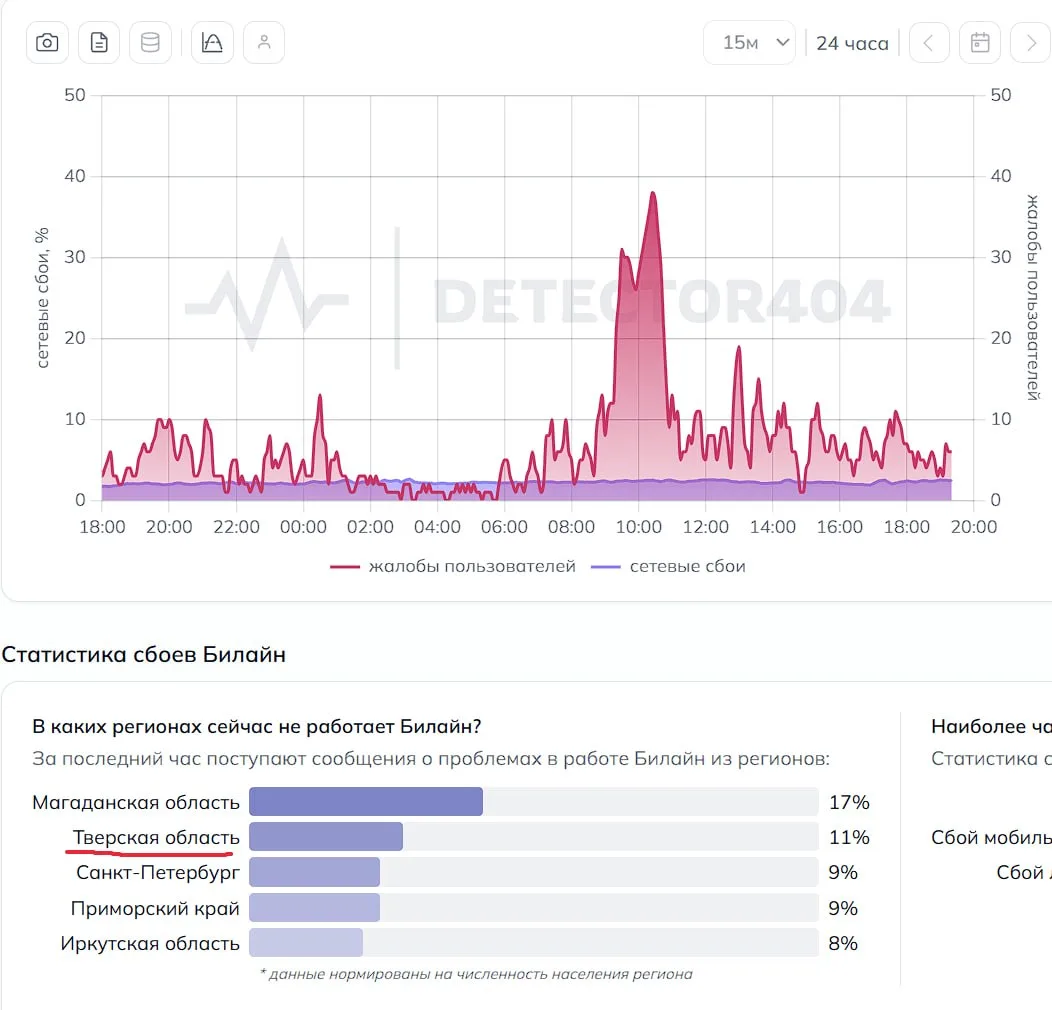The image size is (1052, 1010).
Task: Click the В каких регионах heading
Action: tap(257, 727)
